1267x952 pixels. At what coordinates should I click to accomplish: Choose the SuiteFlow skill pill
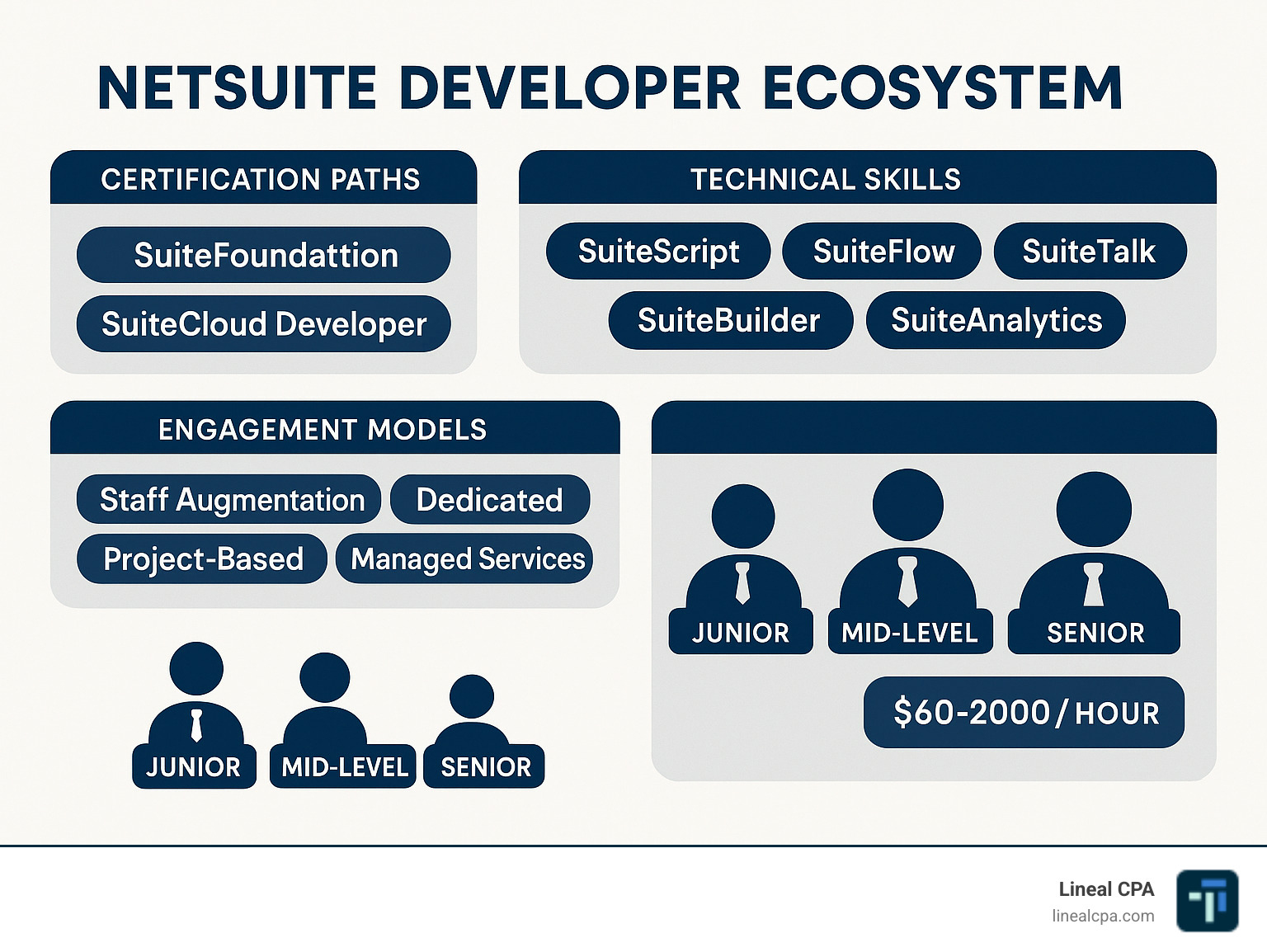pos(883,251)
